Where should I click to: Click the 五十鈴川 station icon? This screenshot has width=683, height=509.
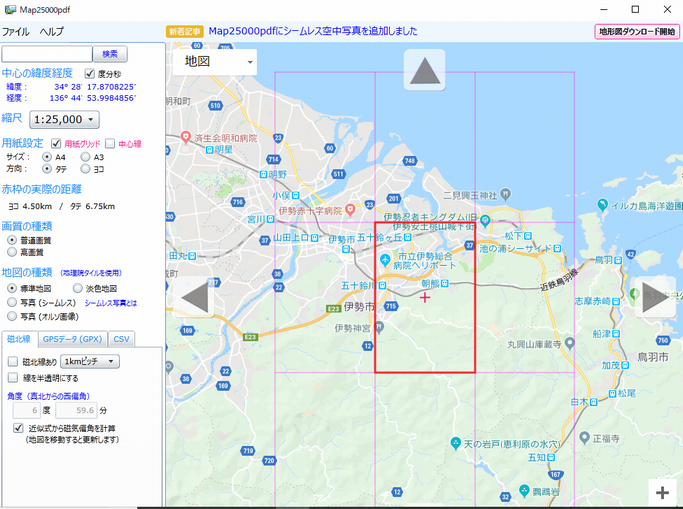(382, 285)
